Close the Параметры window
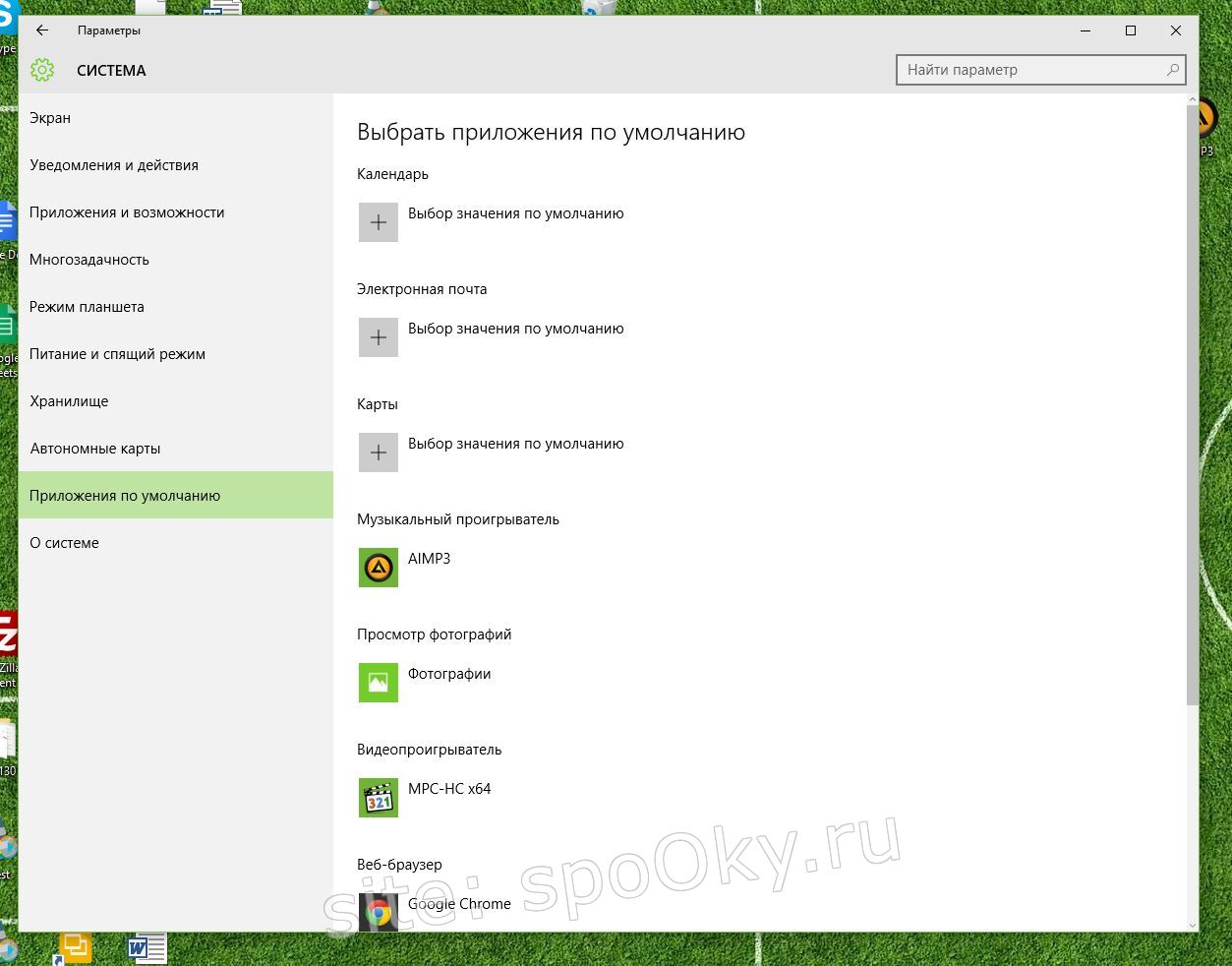Screen dimensions: 1232x966 (x=1176, y=30)
